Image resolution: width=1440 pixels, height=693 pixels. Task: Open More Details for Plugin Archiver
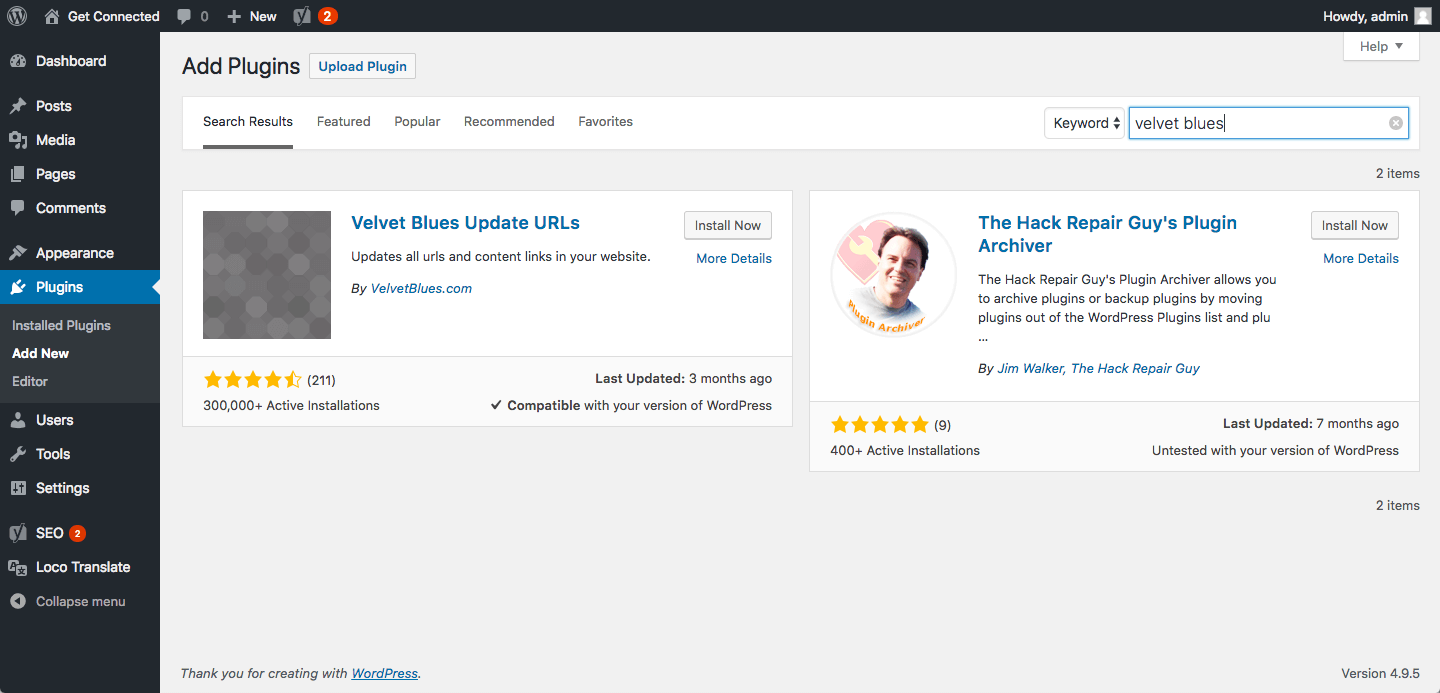pyautogui.click(x=1361, y=258)
